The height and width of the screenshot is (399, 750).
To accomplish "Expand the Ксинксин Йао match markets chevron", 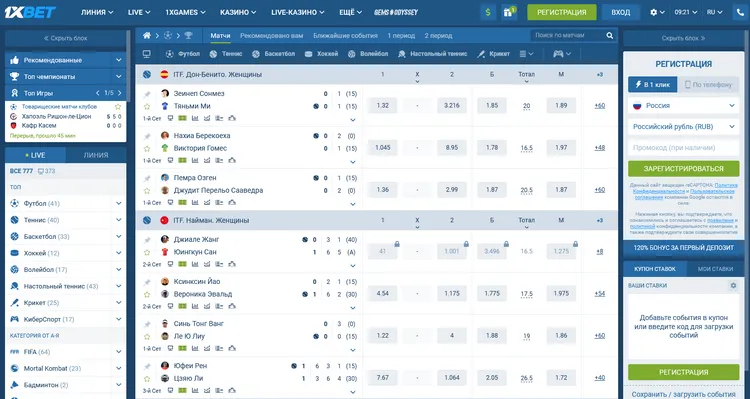I will pos(353,308).
